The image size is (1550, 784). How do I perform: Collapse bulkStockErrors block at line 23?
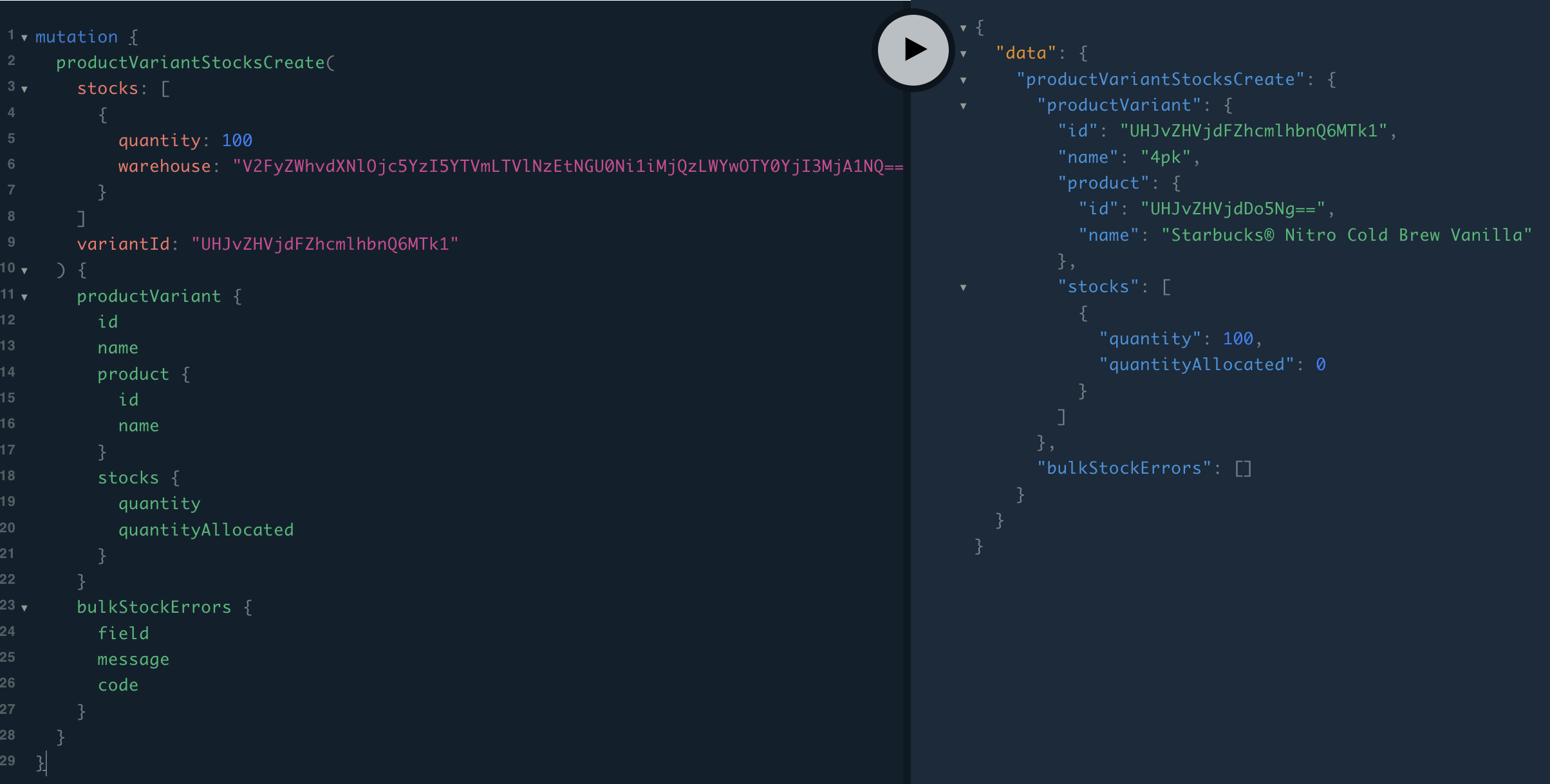(24, 608)
